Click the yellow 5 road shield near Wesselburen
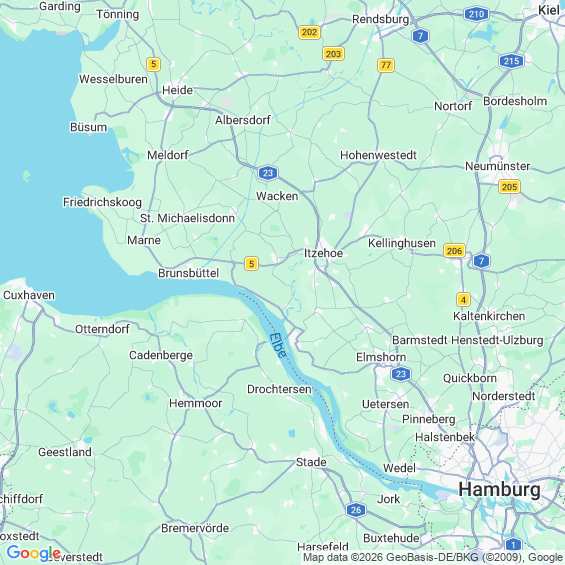 click(x=154, y=64)
